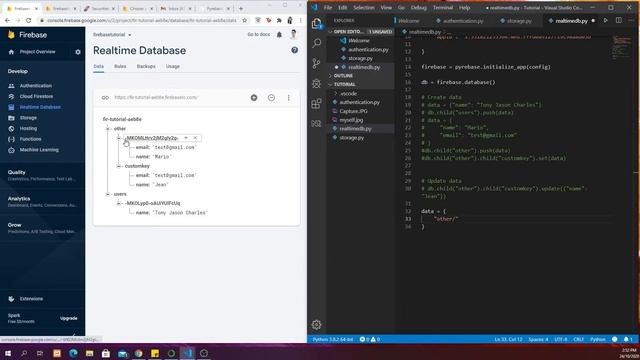Click errors and warnings count in status bar

369,339
